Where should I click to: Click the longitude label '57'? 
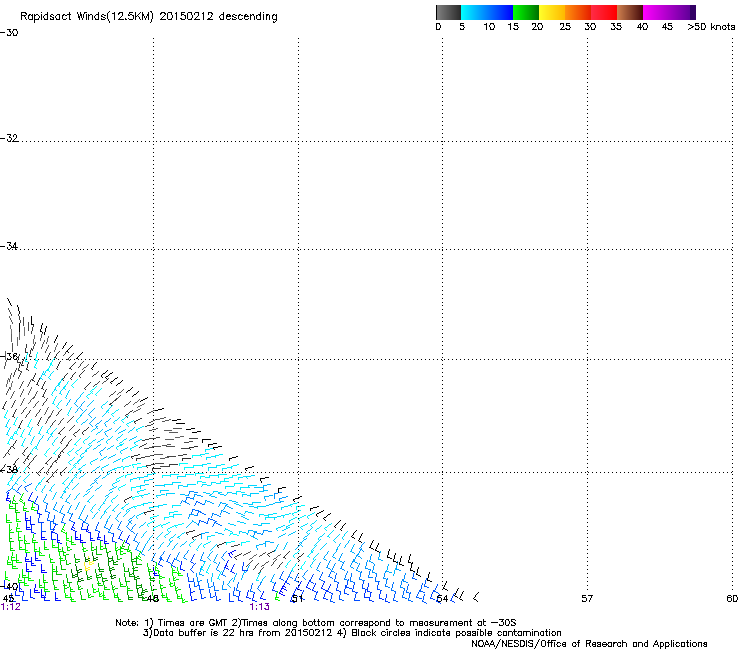587,599
